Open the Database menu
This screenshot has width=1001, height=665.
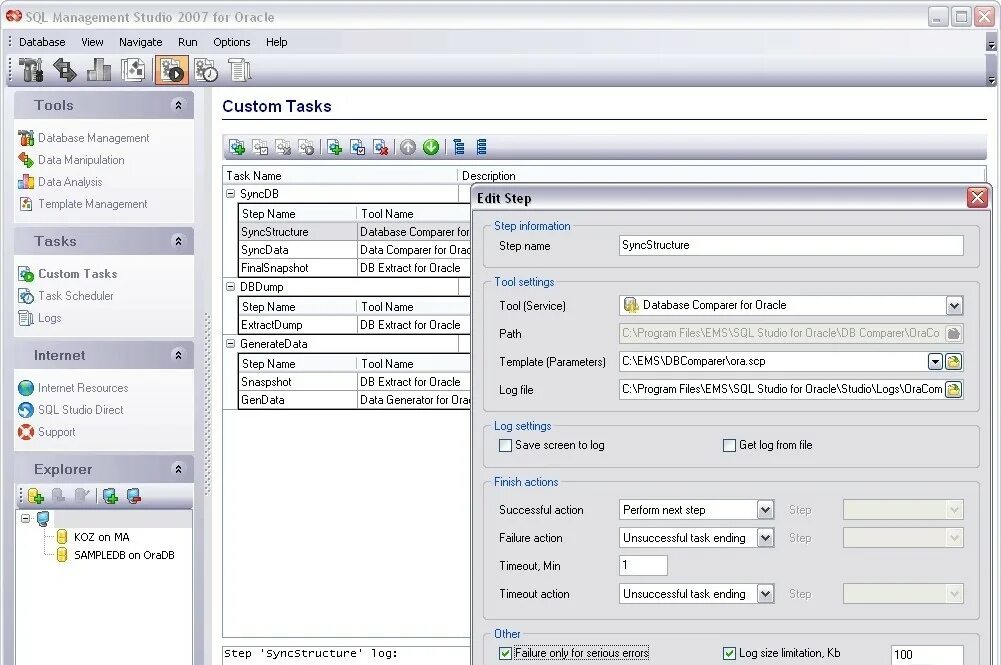point(42,42)
